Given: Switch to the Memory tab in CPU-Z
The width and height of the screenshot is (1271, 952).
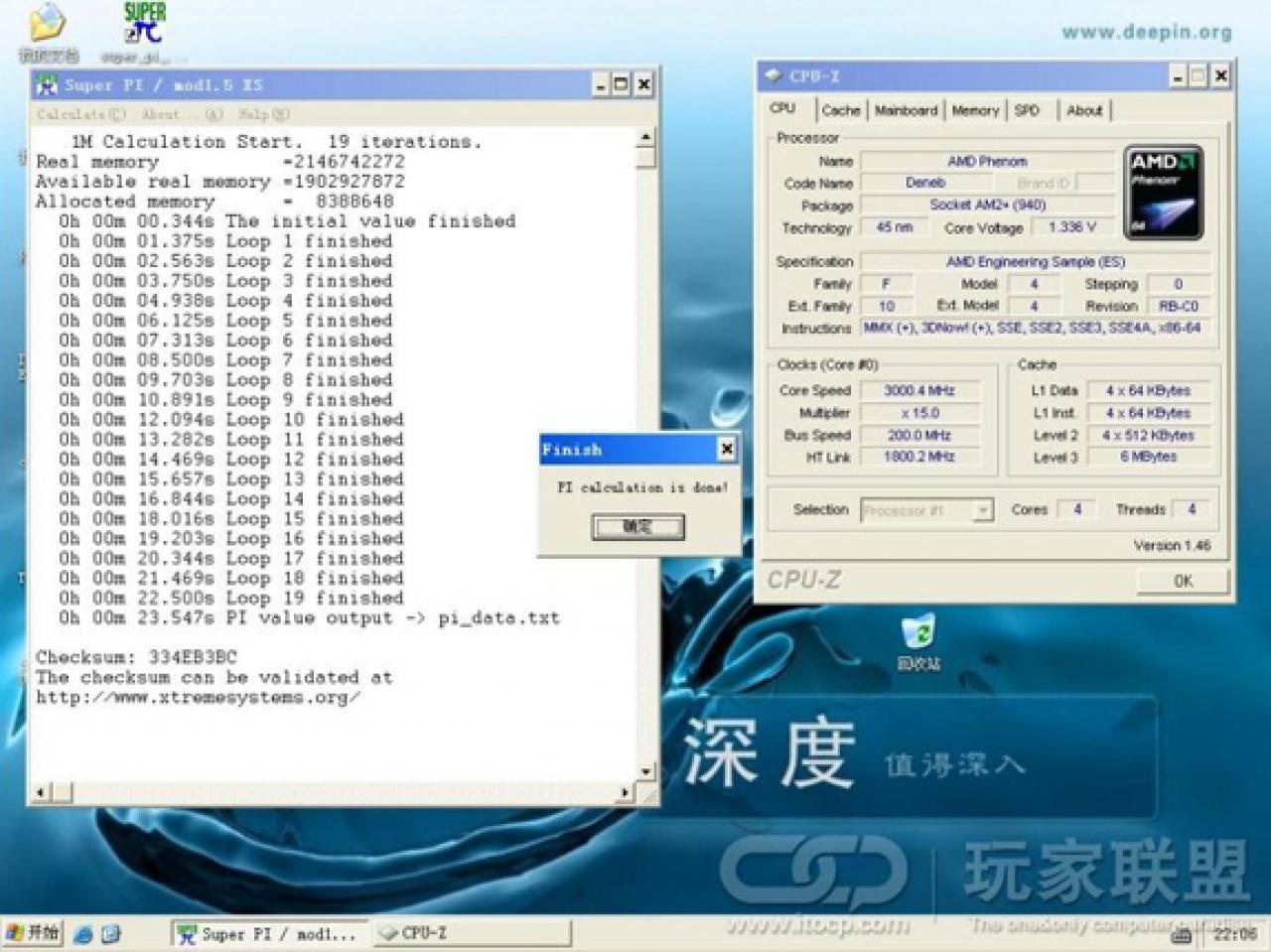Looking at the screenshot, I should [975, 110].
